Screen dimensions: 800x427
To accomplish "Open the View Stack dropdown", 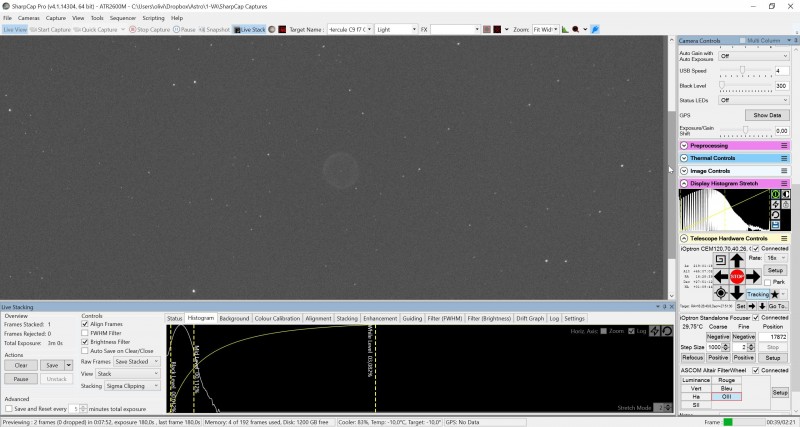I will 128,373.
